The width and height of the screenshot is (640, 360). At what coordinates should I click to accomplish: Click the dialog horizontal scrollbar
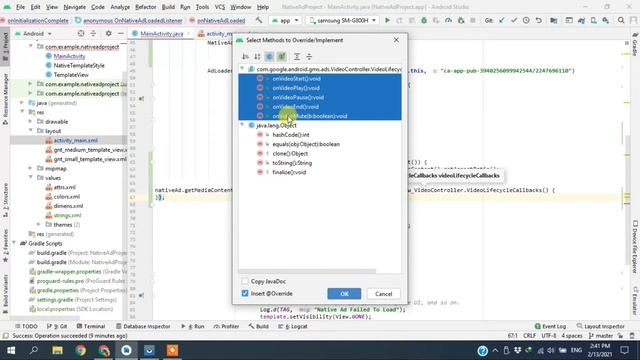tap(307, 271)
